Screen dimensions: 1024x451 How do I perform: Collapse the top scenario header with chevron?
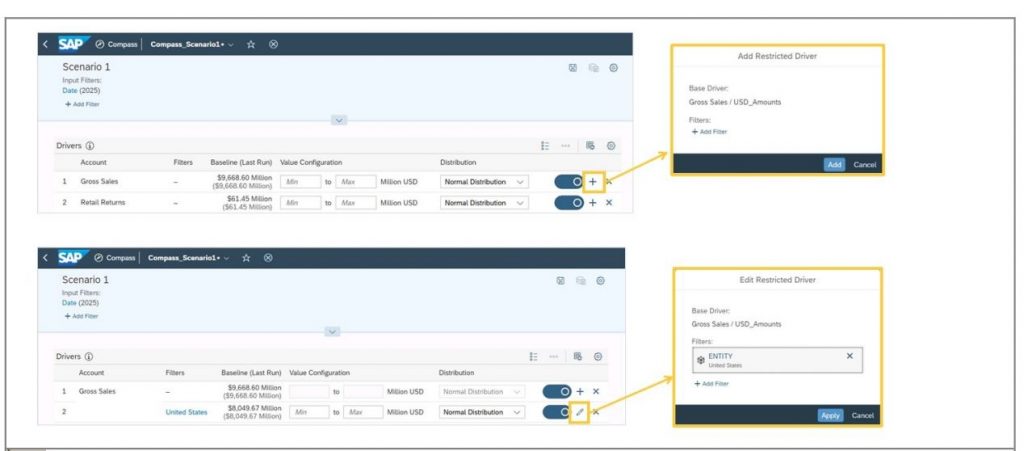click(x=339, y=120)
